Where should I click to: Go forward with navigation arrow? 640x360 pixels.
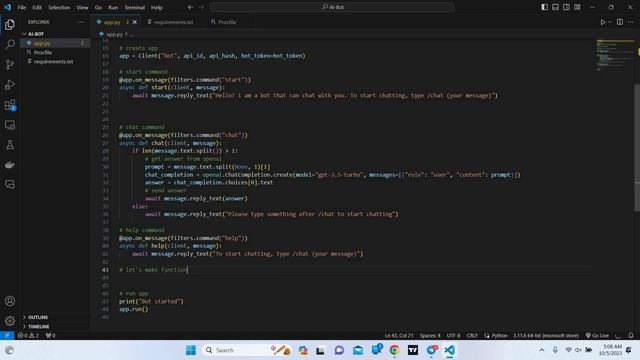click(202, 7)
